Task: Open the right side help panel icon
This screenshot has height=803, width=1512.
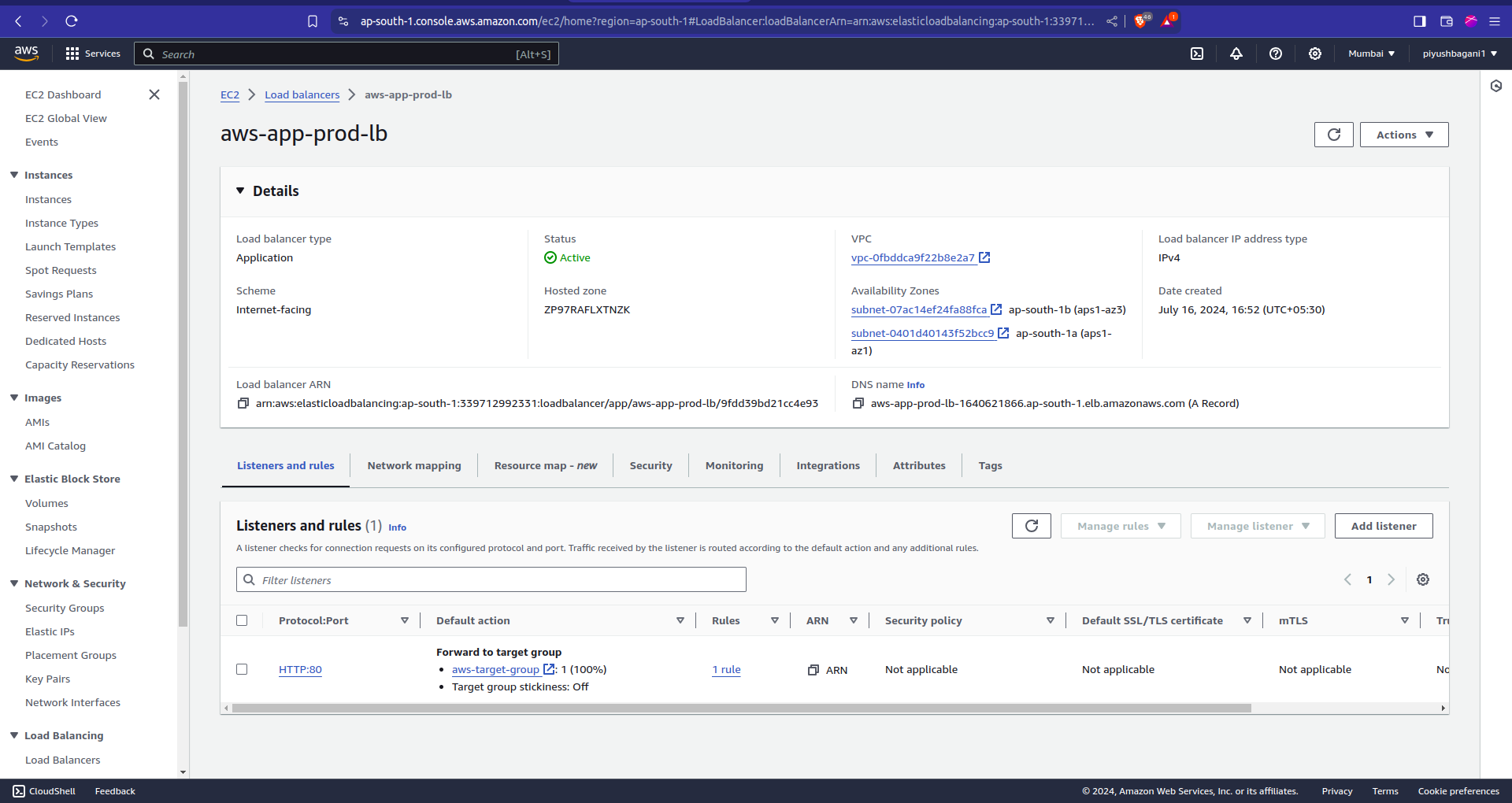Action: click(1496, 86)
